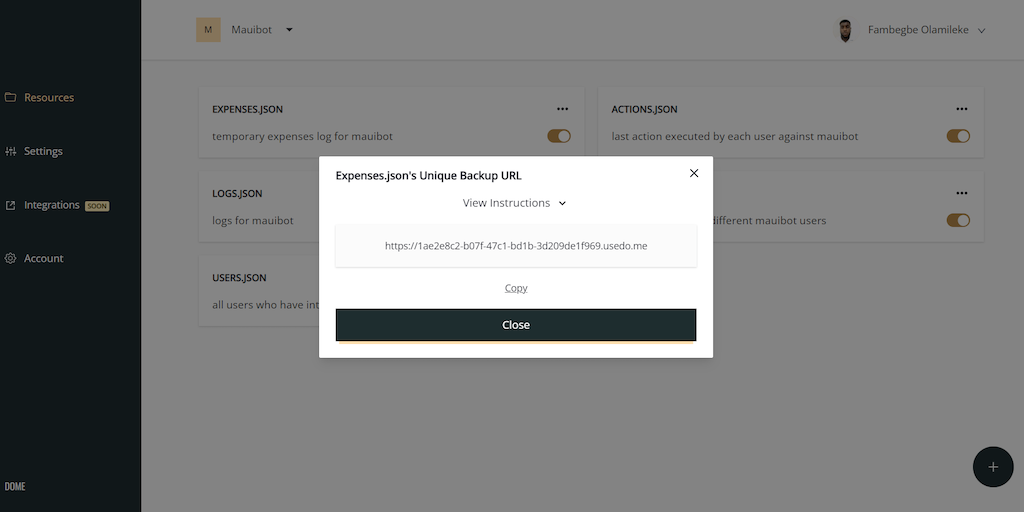Click the Settings sliders icon in sidebar
The height and width of the screenshot is (512, 1024).
[10, 152]
